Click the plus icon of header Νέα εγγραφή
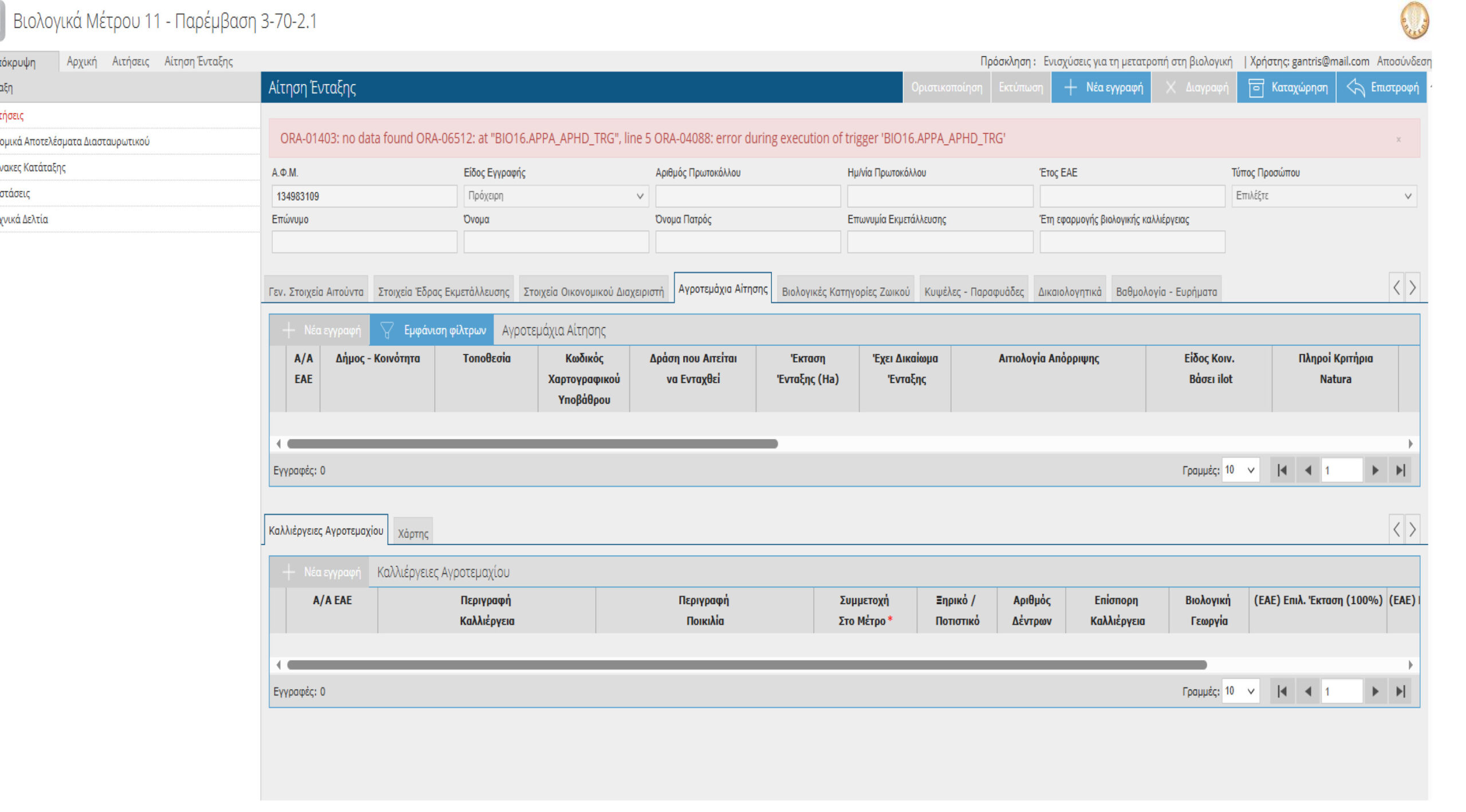 click(x=1070, y=88)
